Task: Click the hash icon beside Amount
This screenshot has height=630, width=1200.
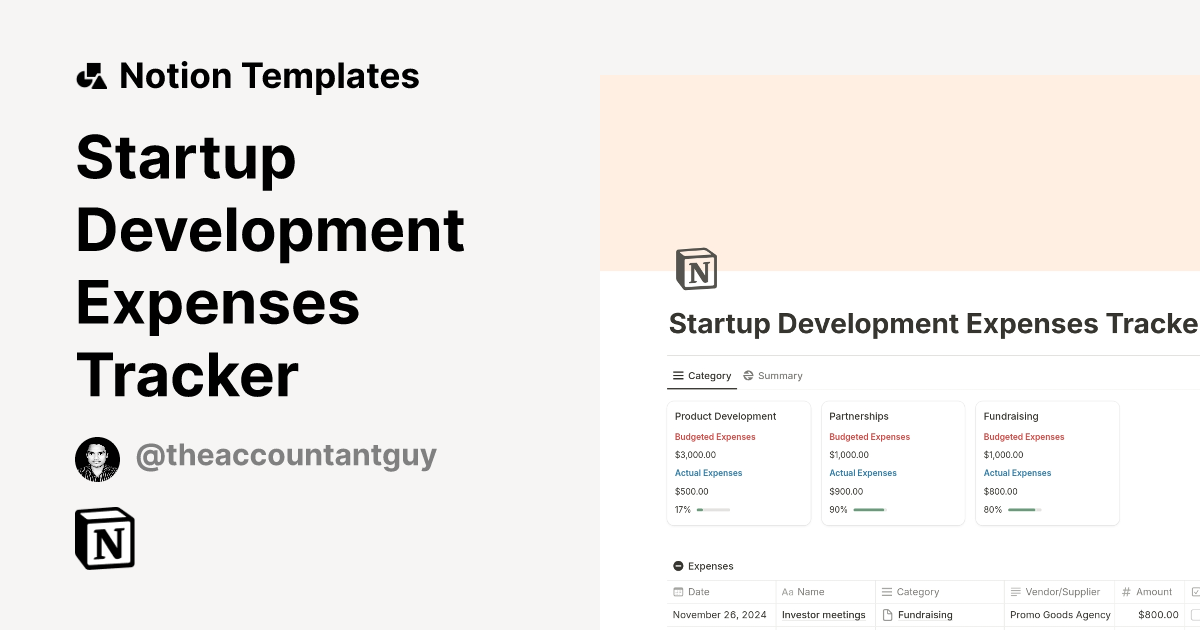Action: tap(1126, 592)
